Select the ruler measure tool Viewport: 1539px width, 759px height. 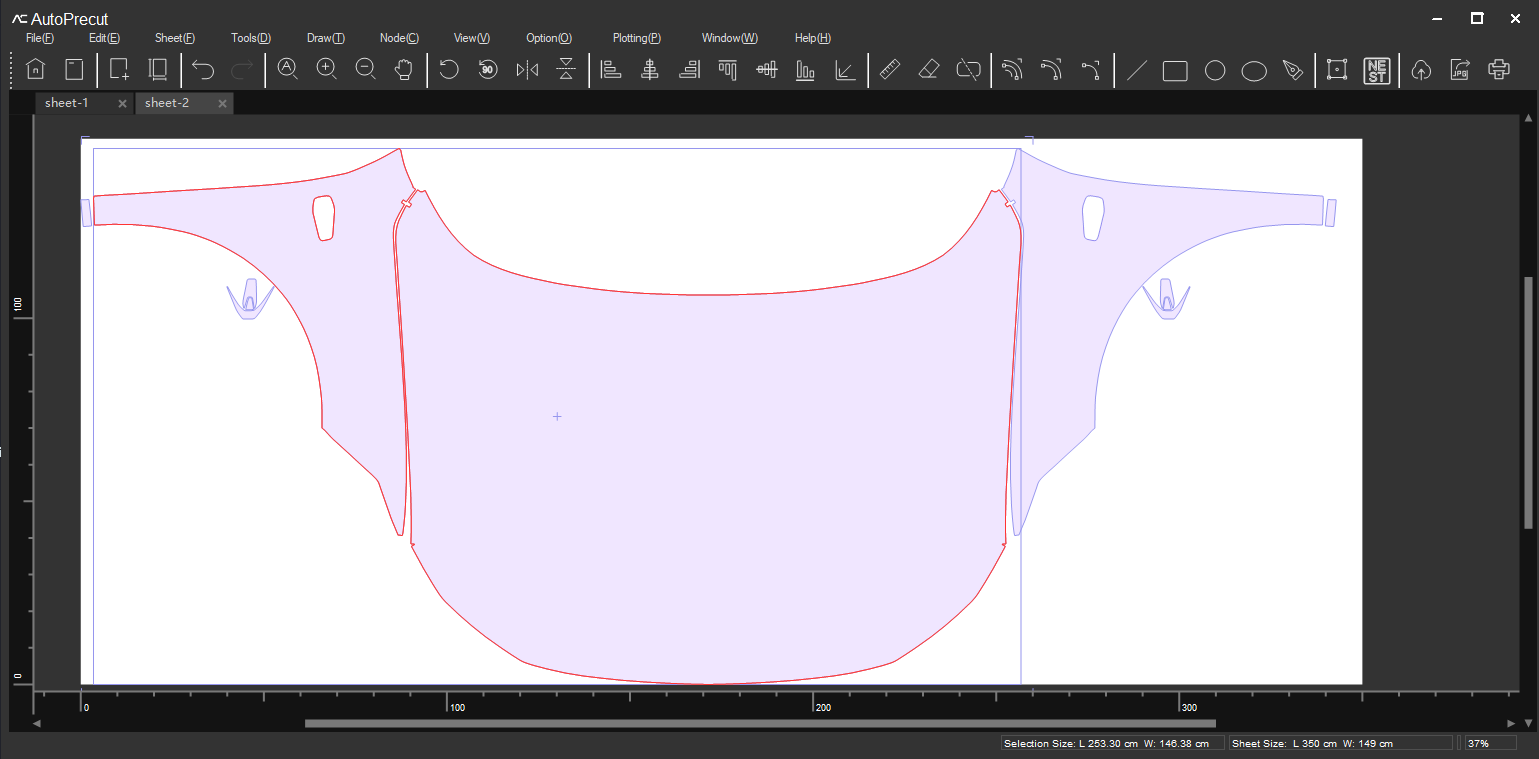point(890,69)
